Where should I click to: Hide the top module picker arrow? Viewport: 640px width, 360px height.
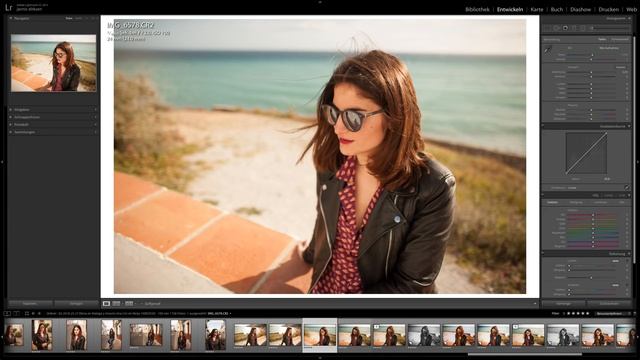320,2
